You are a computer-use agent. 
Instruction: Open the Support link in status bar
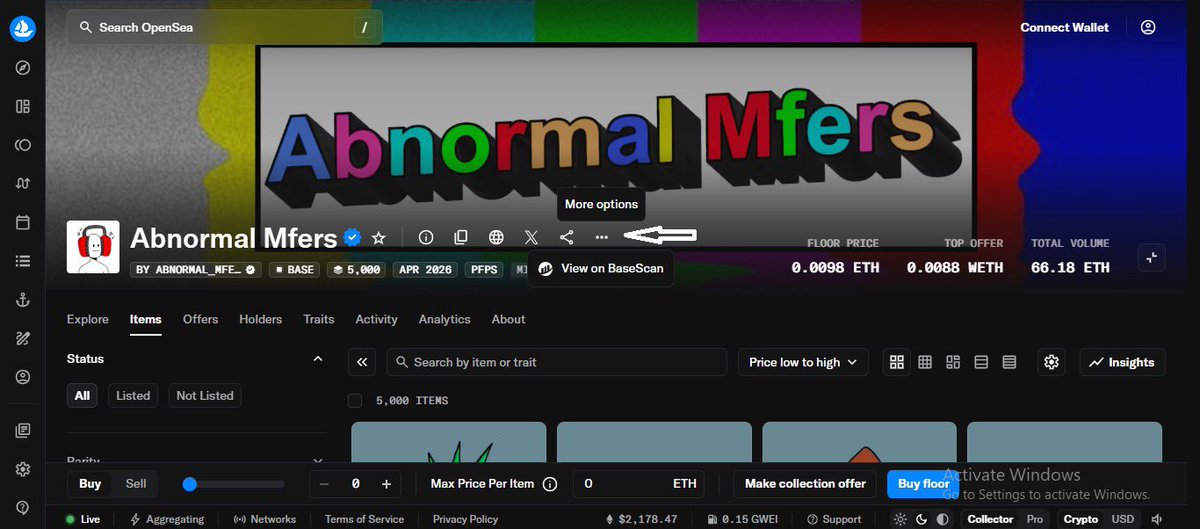(833, 519)
